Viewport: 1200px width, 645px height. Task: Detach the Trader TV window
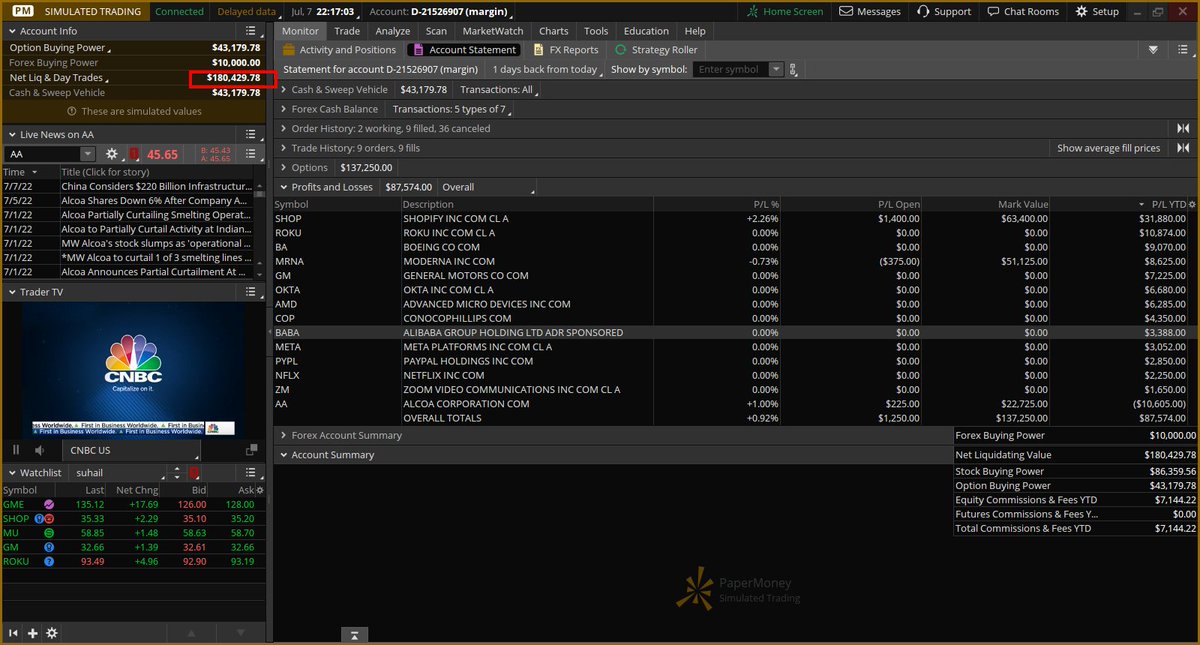pyautogui.click(x=251, y=450)
